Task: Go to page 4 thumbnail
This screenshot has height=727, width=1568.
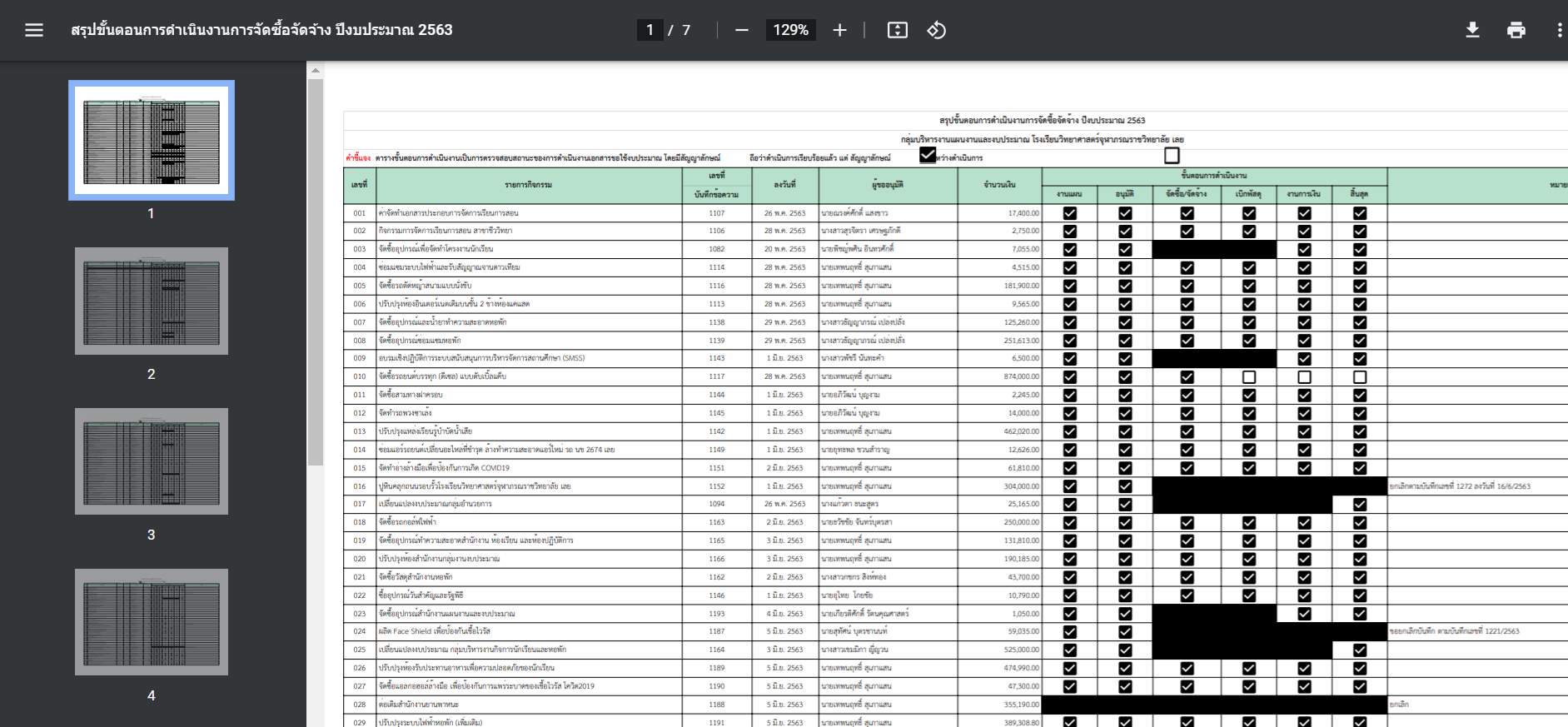Action: pyautogui.click(x=152, y=622)
